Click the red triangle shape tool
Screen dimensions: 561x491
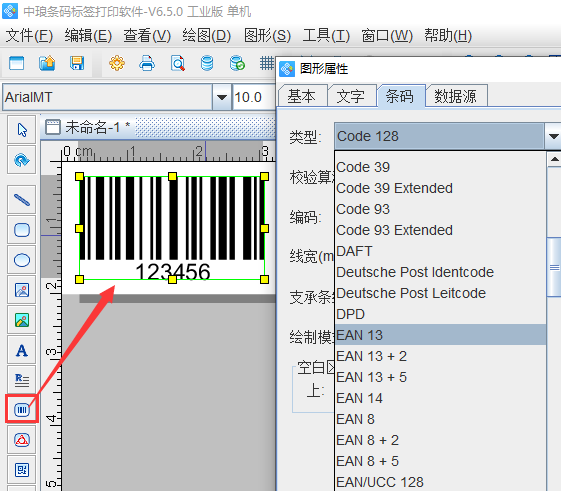[22, 440]
